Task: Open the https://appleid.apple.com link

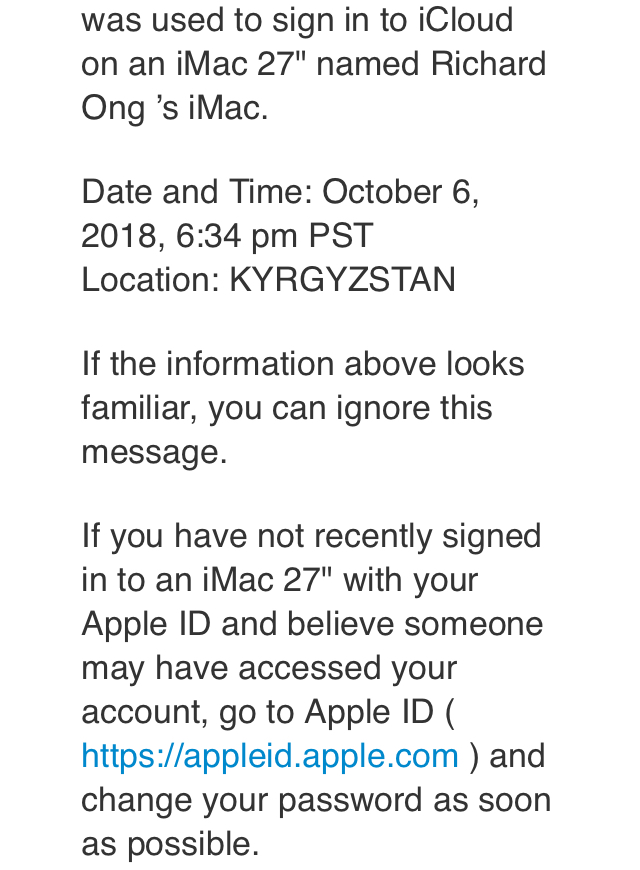Action: [270, 757]
